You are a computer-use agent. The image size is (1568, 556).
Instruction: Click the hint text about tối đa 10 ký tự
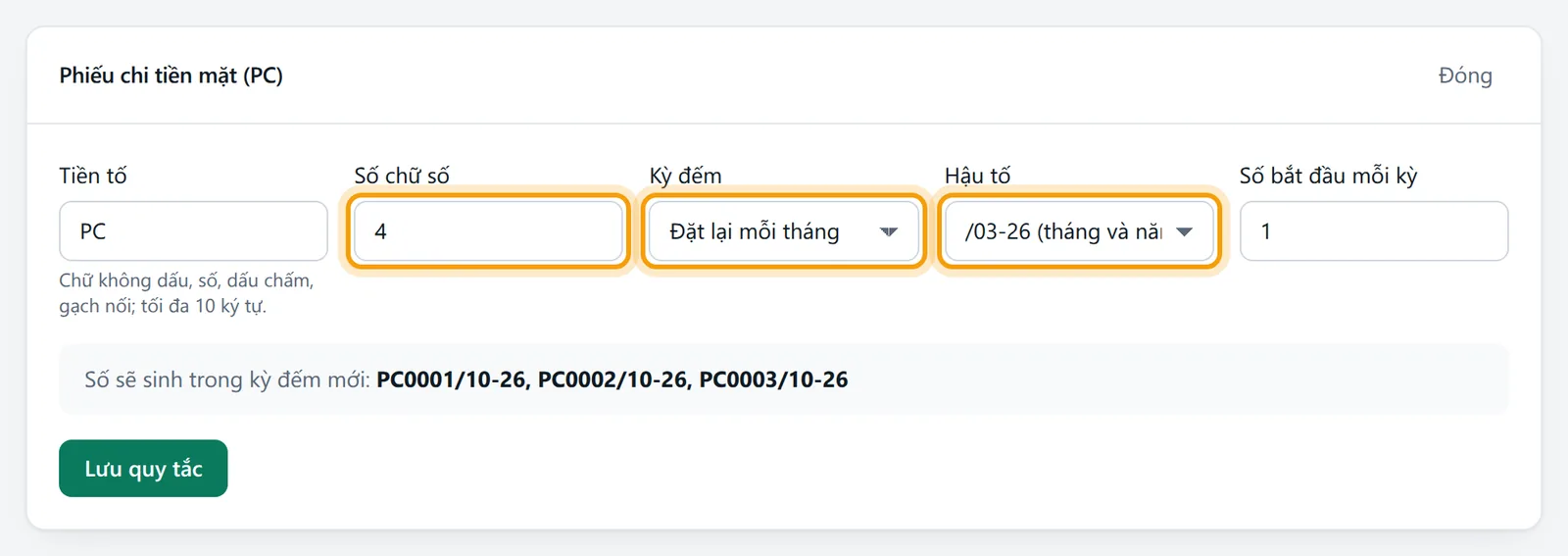[187, 293]
